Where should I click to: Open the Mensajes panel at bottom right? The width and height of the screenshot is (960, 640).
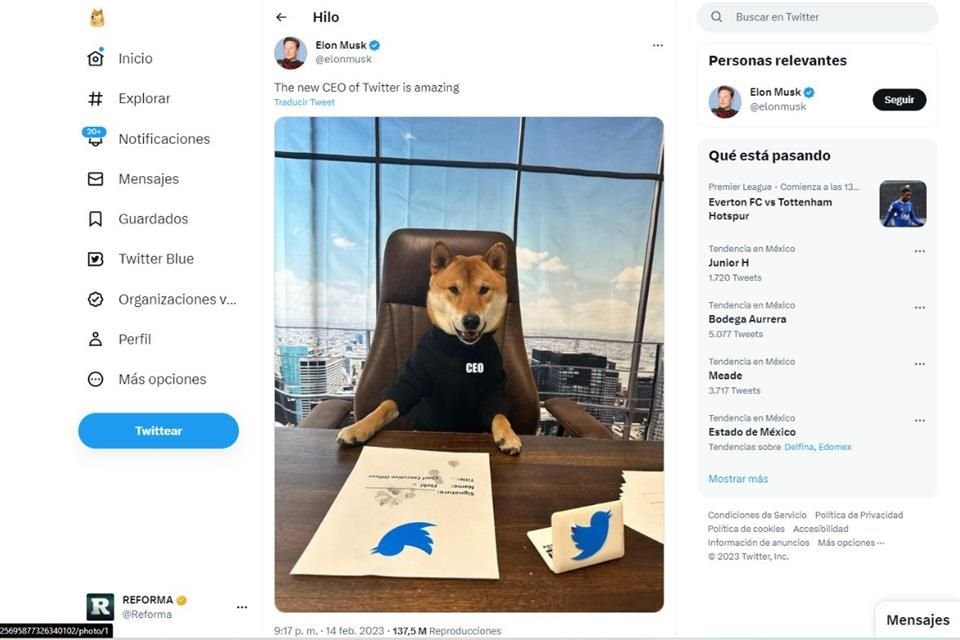[x=916, y=619]
